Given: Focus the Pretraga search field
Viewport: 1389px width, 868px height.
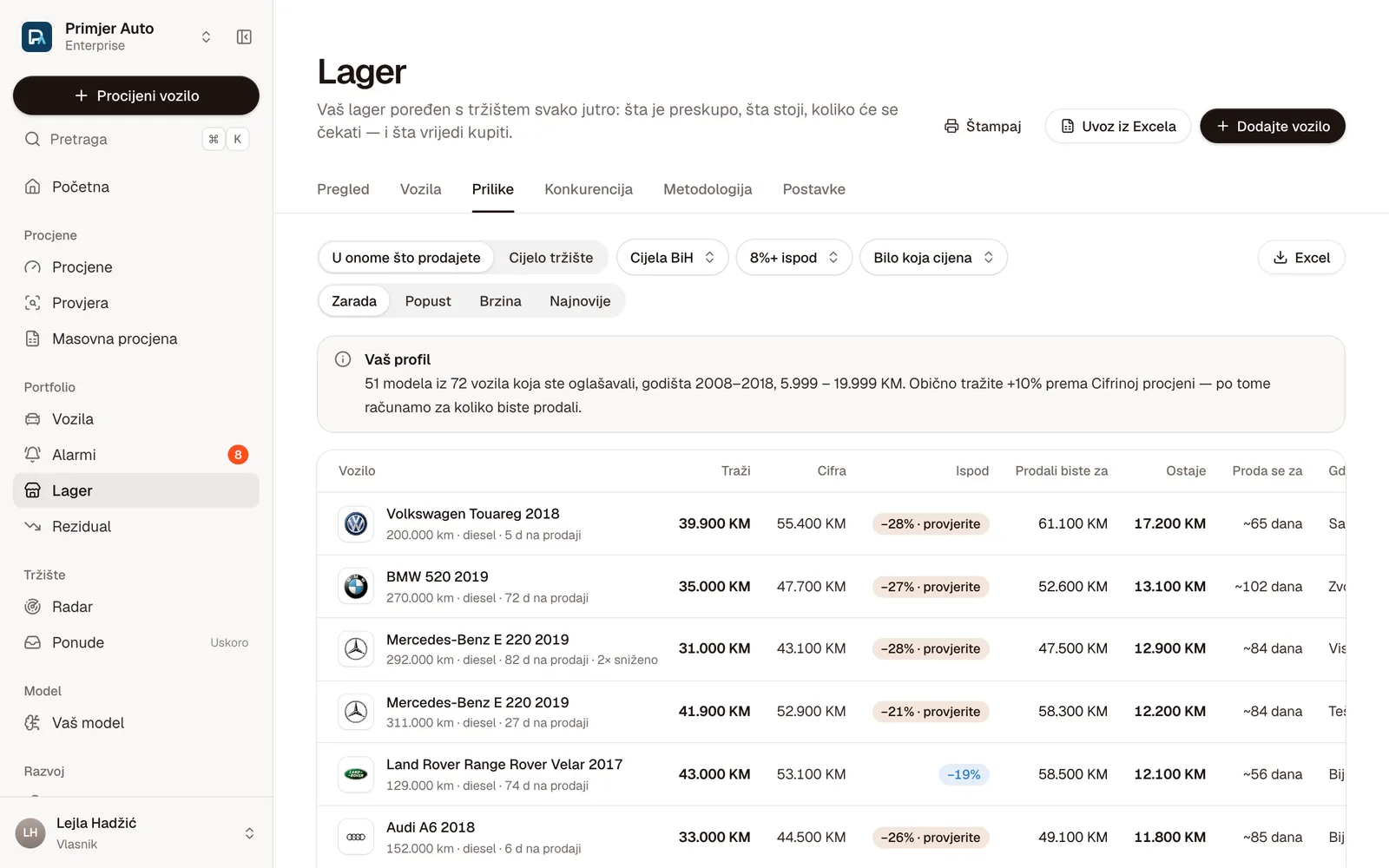Looking at the screenshot, I should pyautogui.click(x=136, y=139).
